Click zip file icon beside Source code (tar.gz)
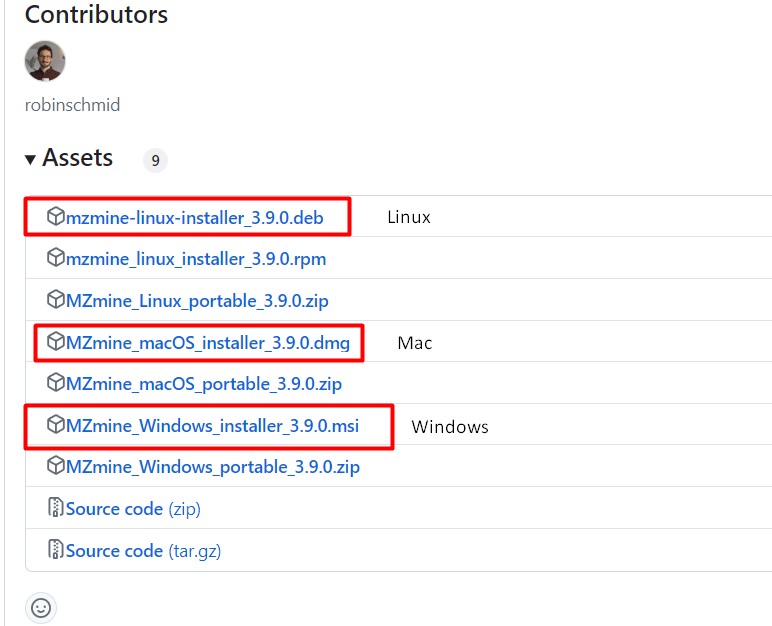 coord(56,549)
